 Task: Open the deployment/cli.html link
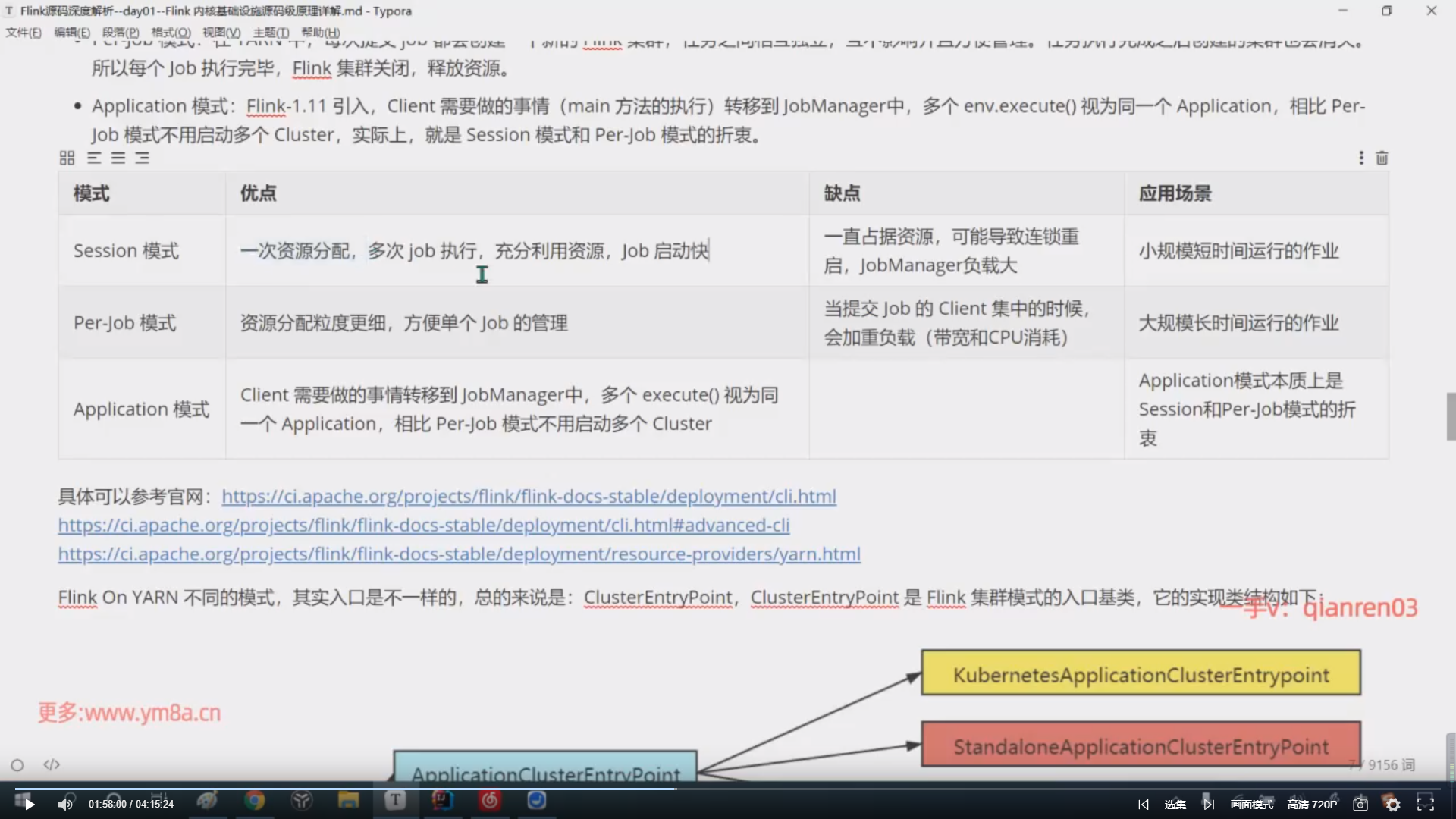point(529,496)
